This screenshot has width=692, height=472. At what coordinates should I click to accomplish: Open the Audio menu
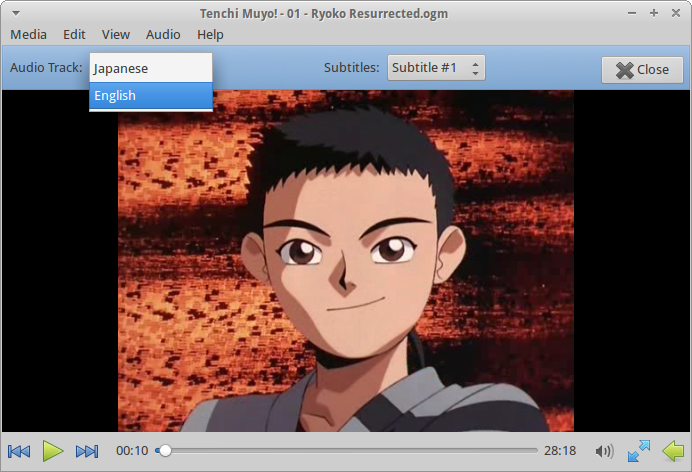pos(163,34)
